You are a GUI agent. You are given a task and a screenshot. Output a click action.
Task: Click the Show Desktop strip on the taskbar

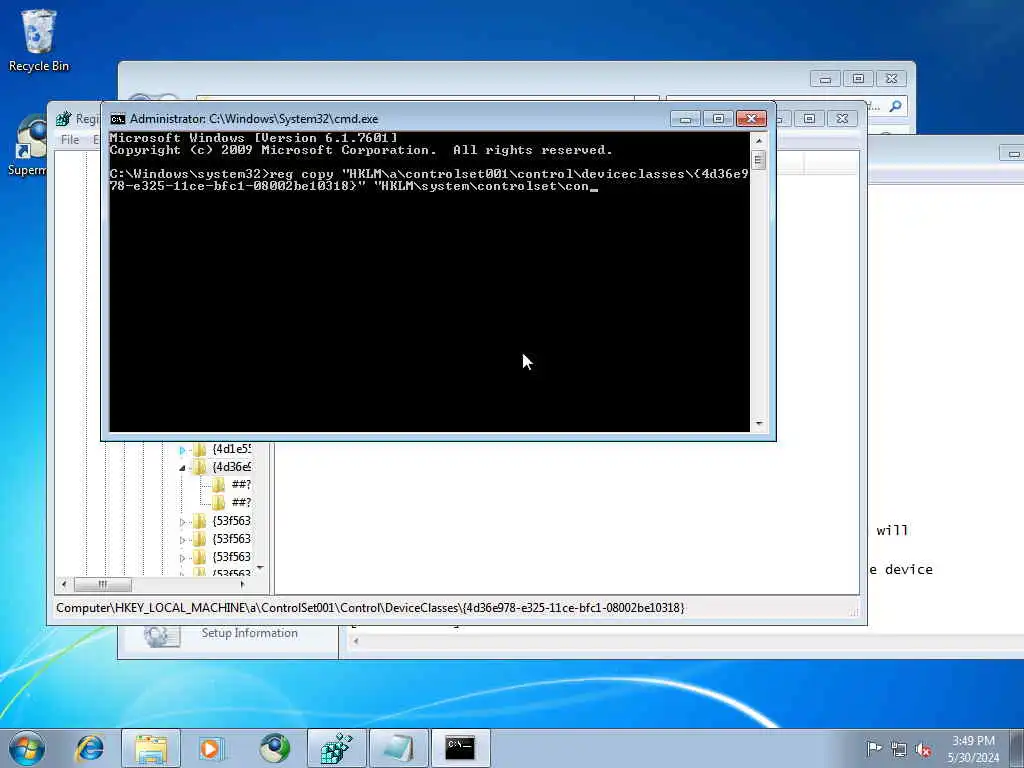(x=1017, y=748)
